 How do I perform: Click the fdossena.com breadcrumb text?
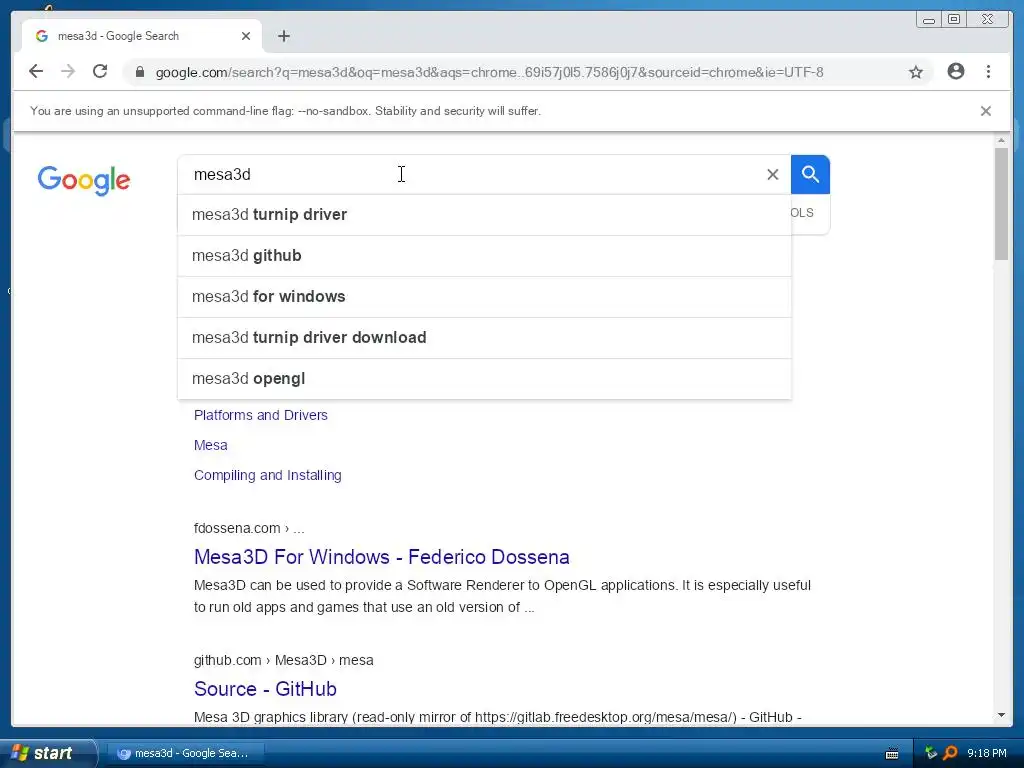point(249,528)
